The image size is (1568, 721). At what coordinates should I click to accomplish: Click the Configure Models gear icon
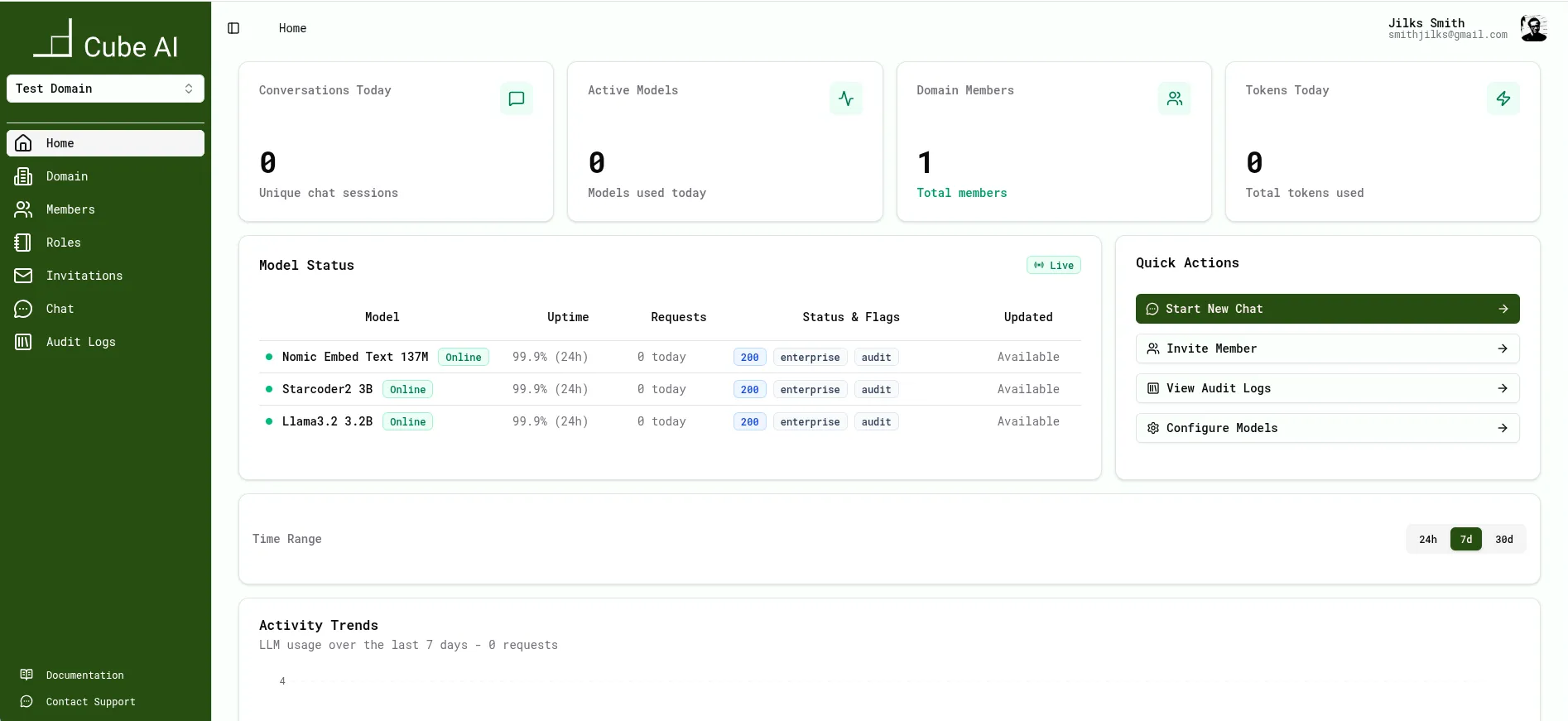coord(1152,428)
